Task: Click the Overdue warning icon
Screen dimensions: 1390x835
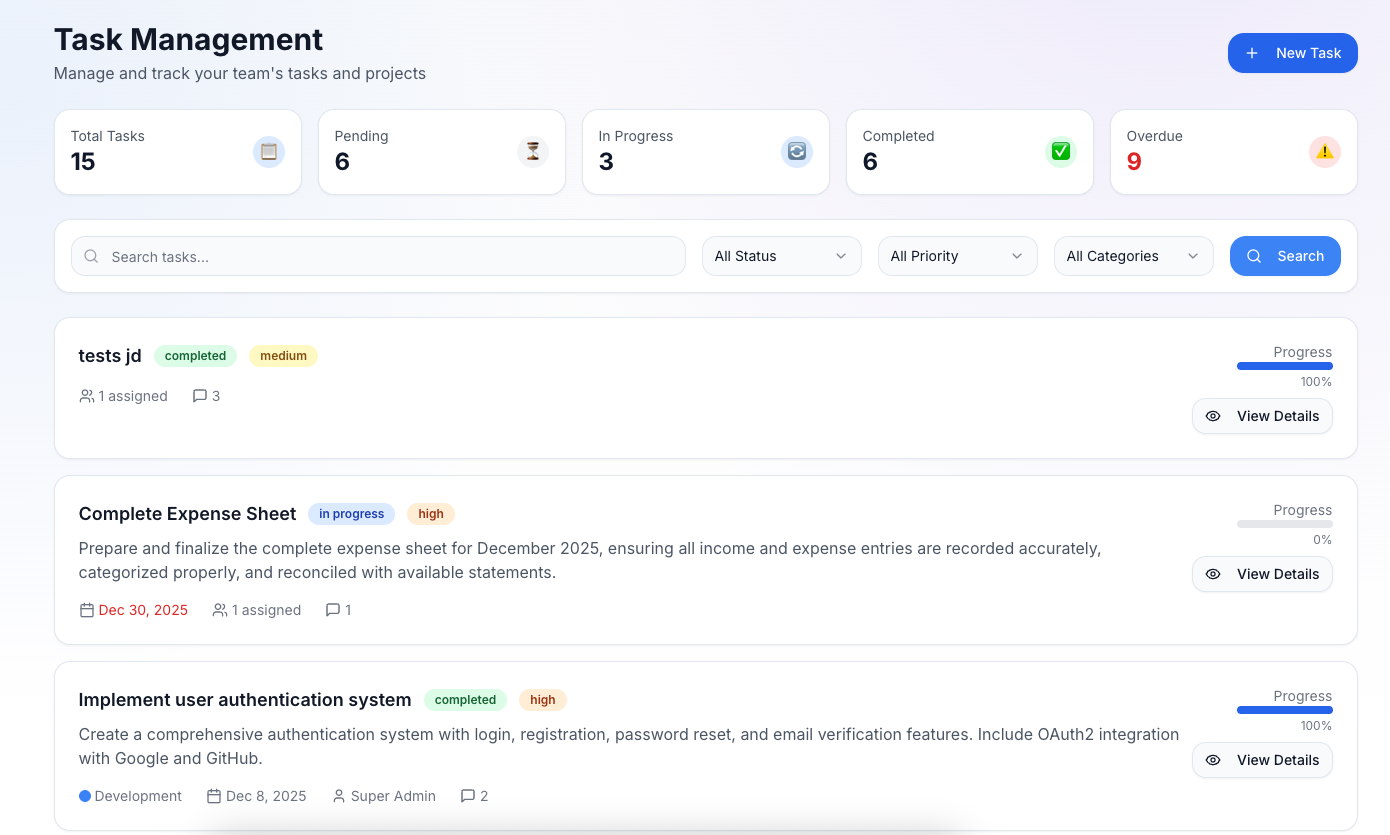Action: point(1324,151)
